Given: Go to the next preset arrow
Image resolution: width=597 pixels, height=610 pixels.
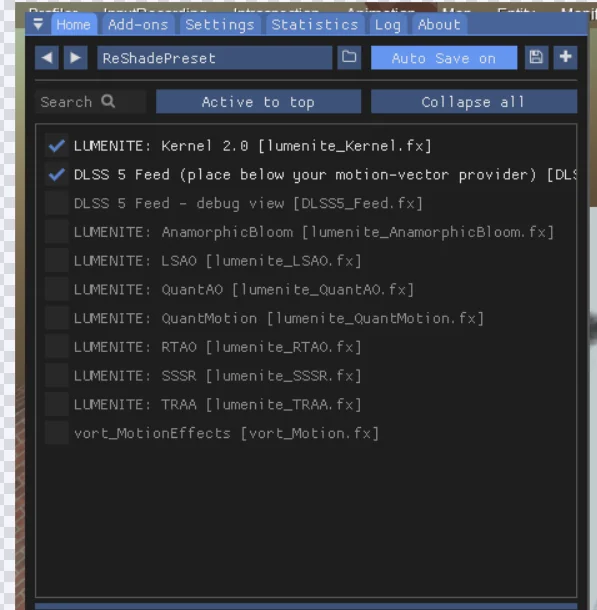Looking at the screenshot, I should tap(75, 58).
